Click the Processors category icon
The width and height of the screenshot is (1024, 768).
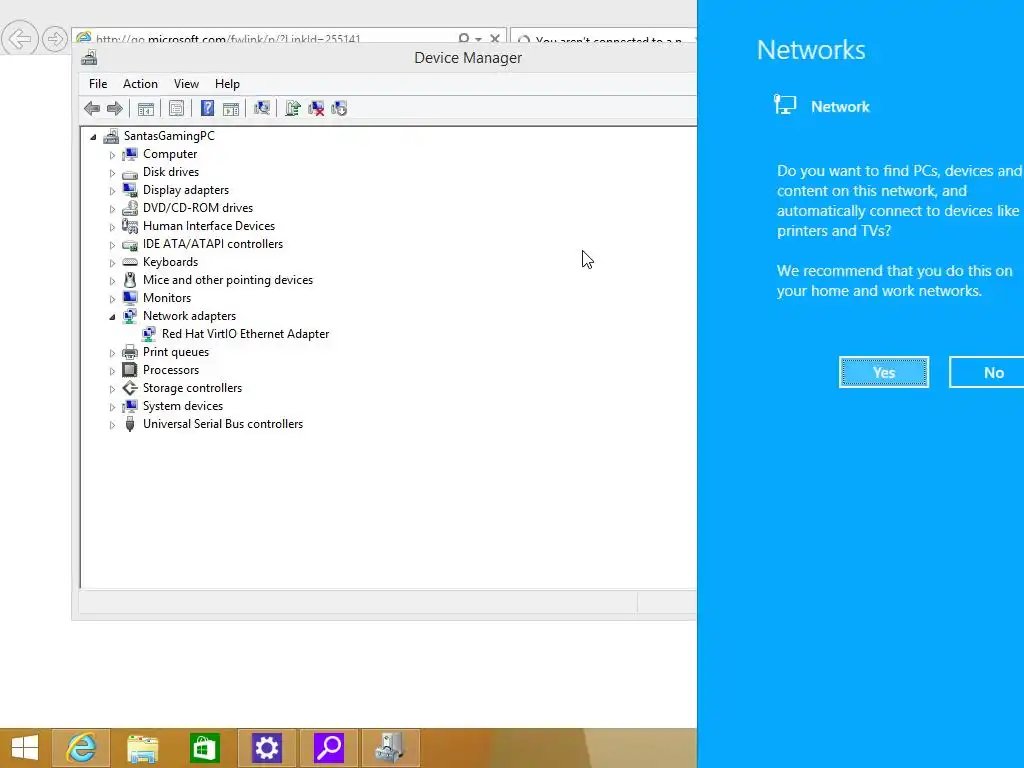130,370
